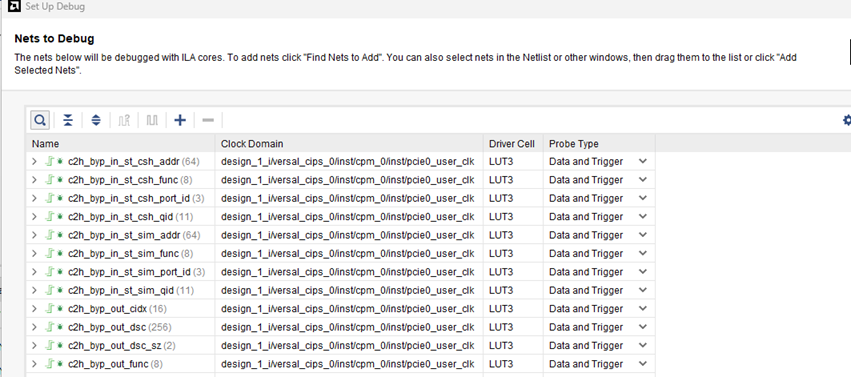Open Probe Type dropdown for c2h_byp_in_st_csh_addr

(x=643, y=161)
